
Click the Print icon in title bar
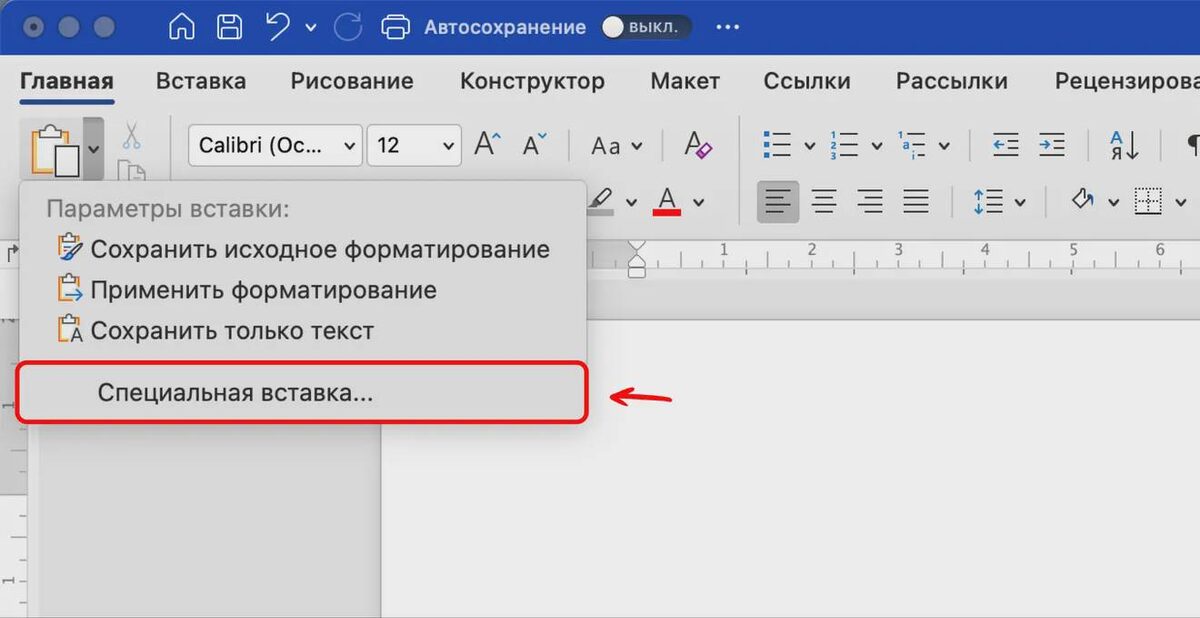(x=395, y=26)
